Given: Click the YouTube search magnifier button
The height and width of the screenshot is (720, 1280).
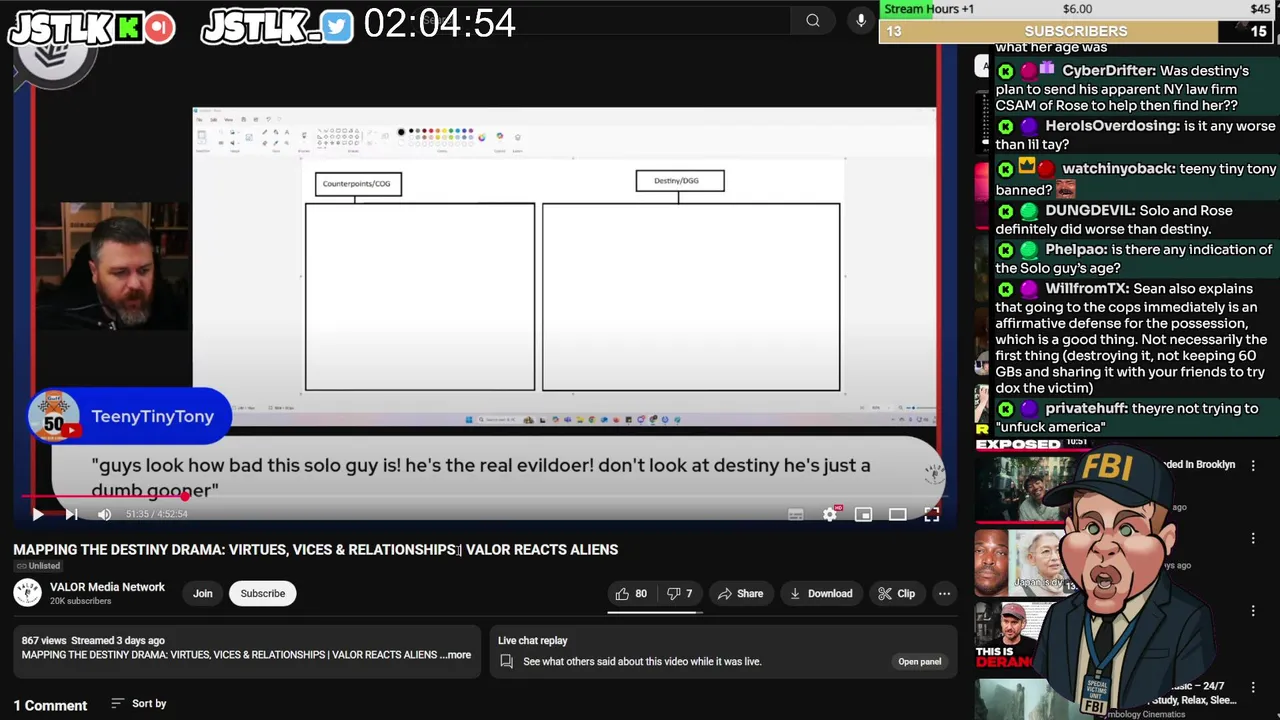Looking at the screenshot, I should [813, 20].
